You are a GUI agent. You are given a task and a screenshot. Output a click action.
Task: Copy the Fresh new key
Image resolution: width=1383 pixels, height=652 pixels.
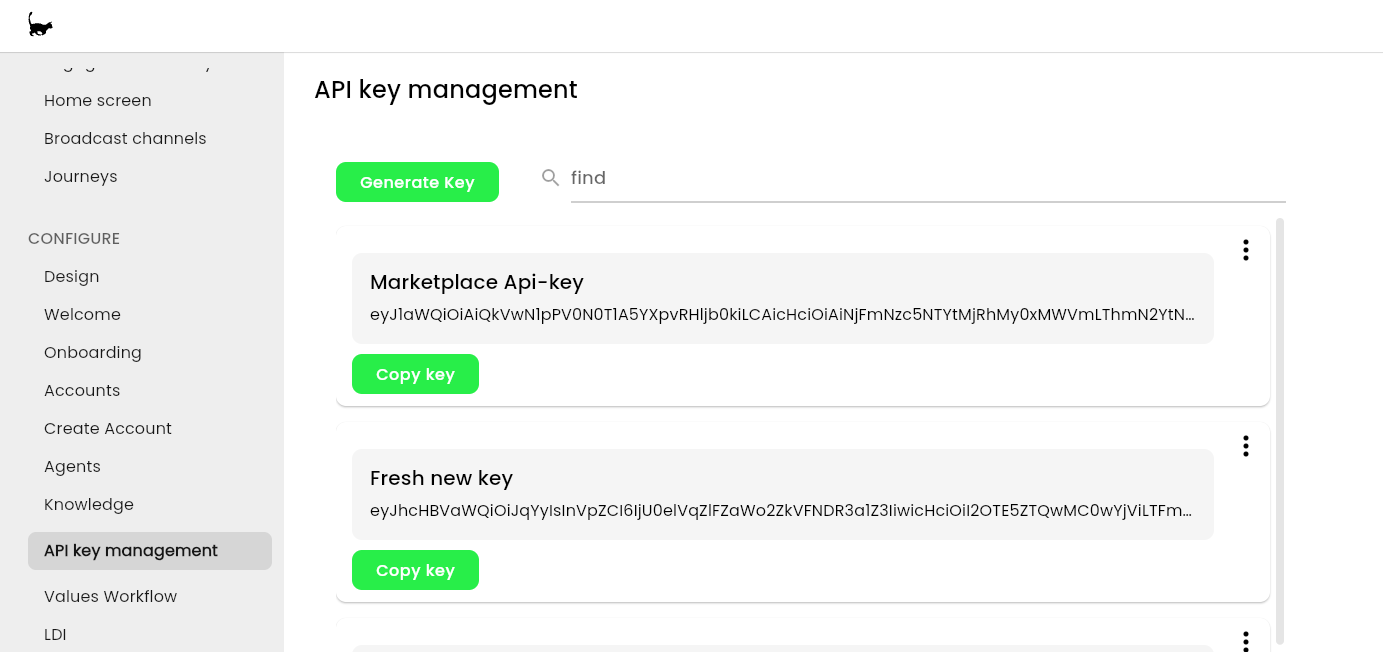(x=415, y=570)
